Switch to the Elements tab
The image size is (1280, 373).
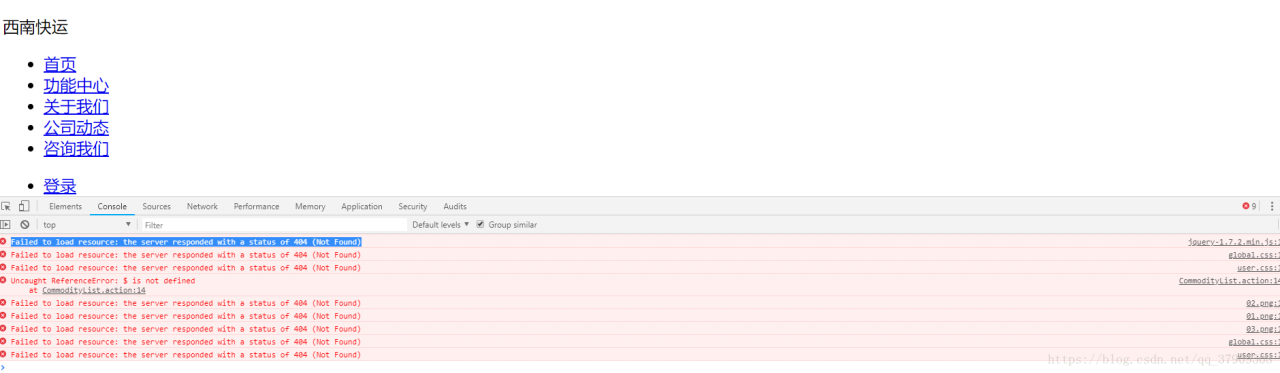65,206
